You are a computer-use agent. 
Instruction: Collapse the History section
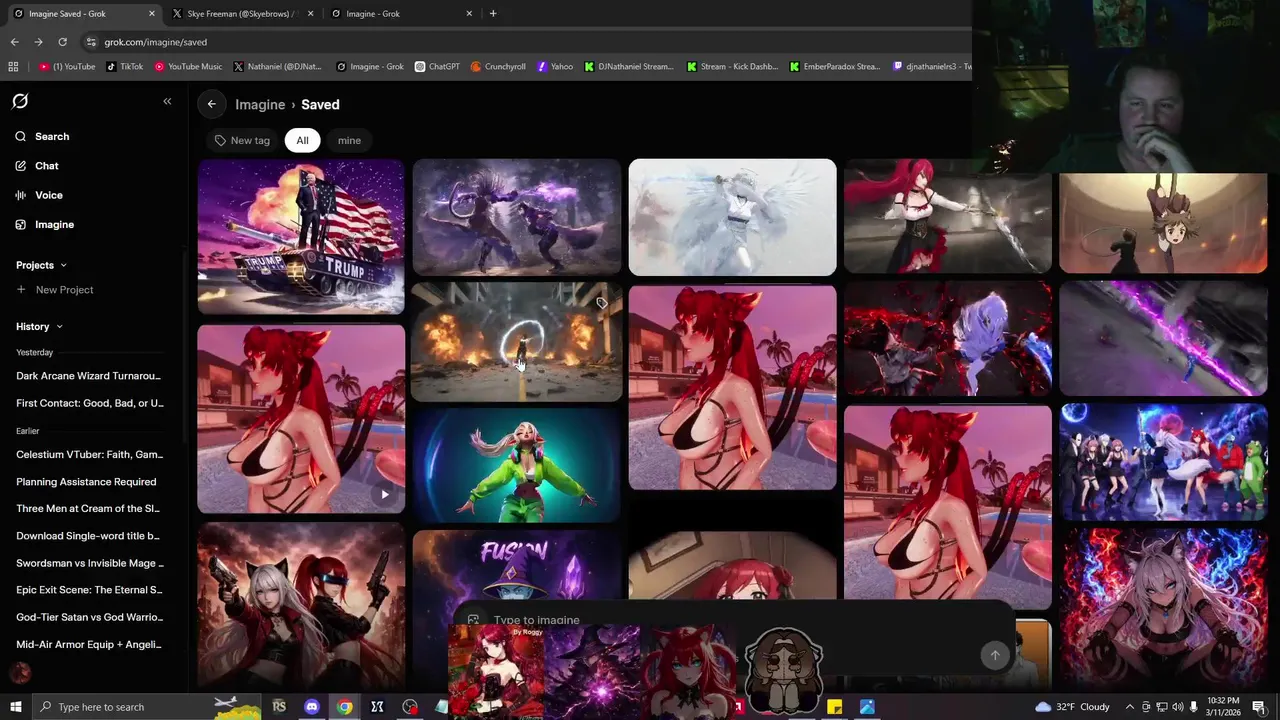point(39,326)
